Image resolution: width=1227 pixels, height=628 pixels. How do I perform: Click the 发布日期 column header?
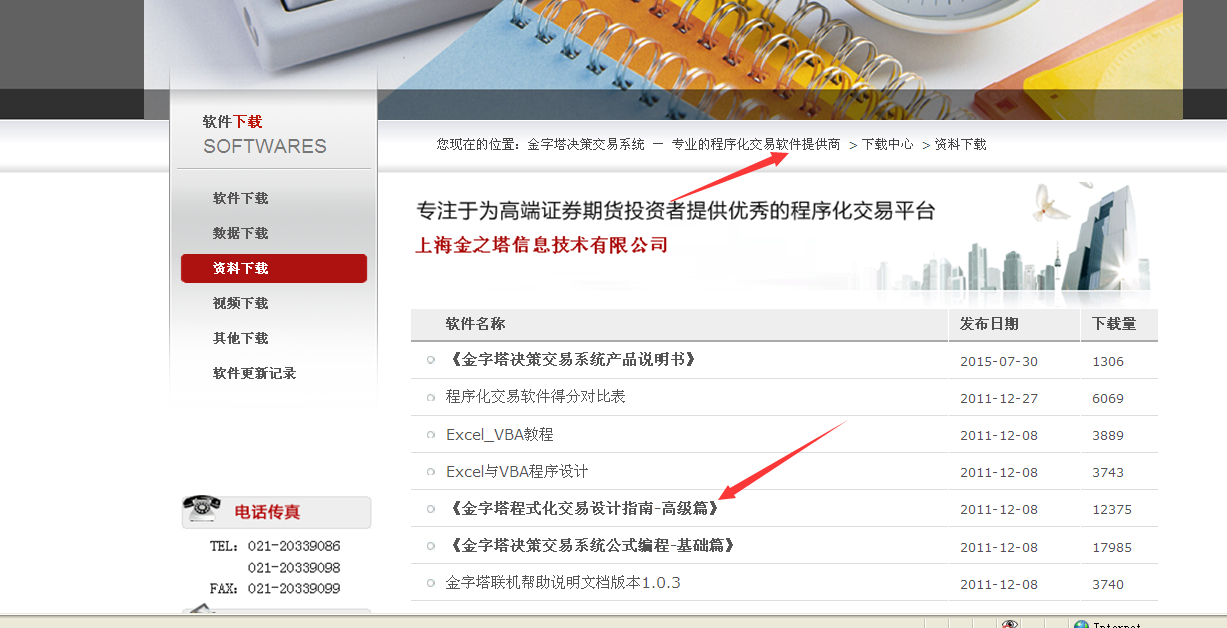point(989,324)
